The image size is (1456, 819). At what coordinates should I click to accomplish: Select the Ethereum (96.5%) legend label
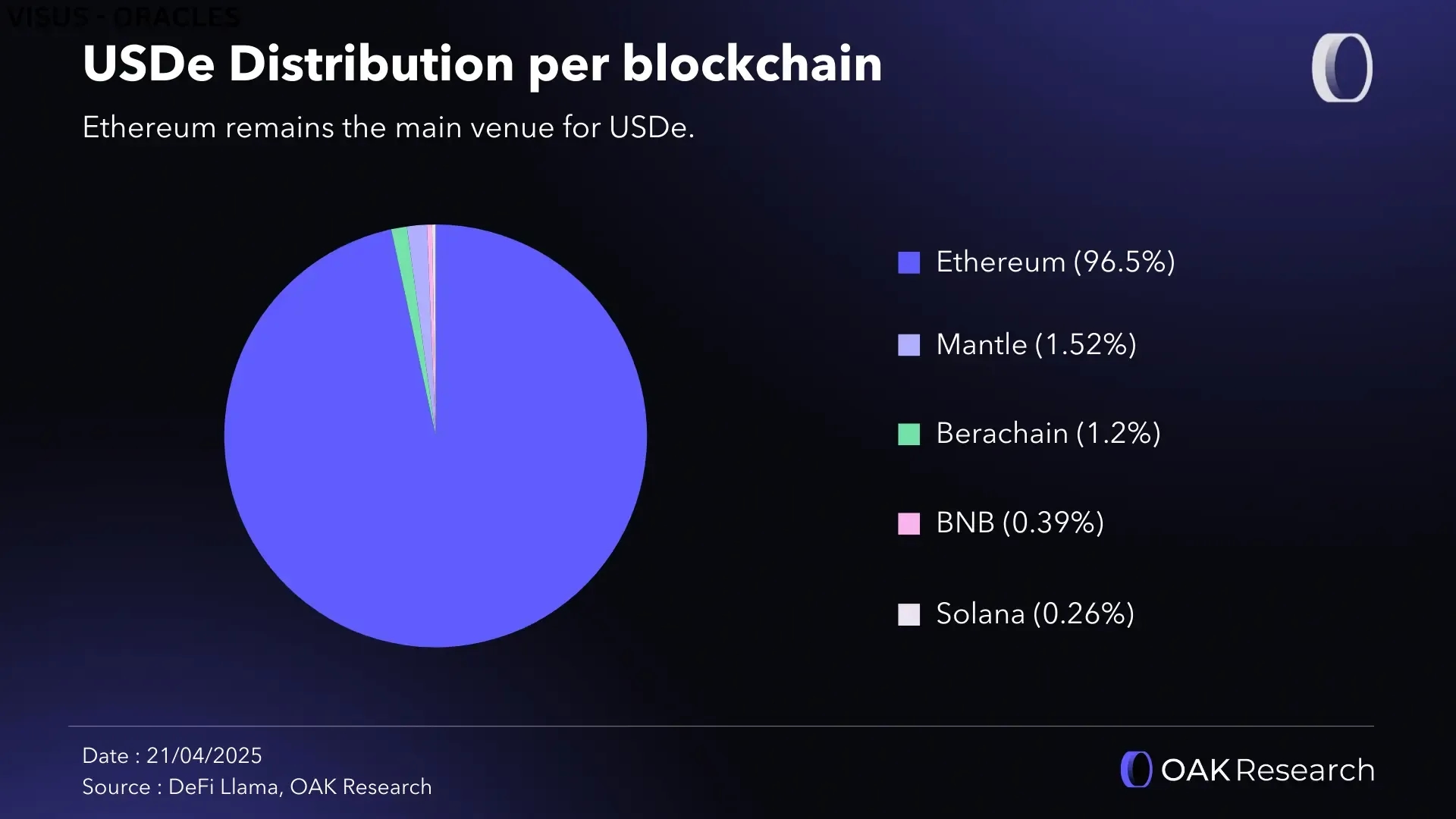pos(1055,262)
